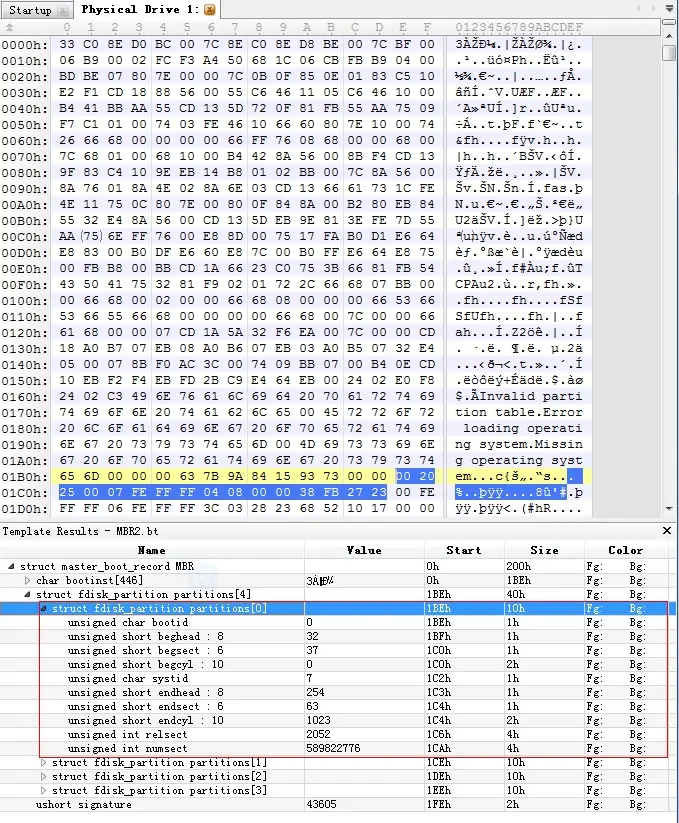Click the address label 01C0h
Viewport: 679px width, 823px height.
click(24, 493)
